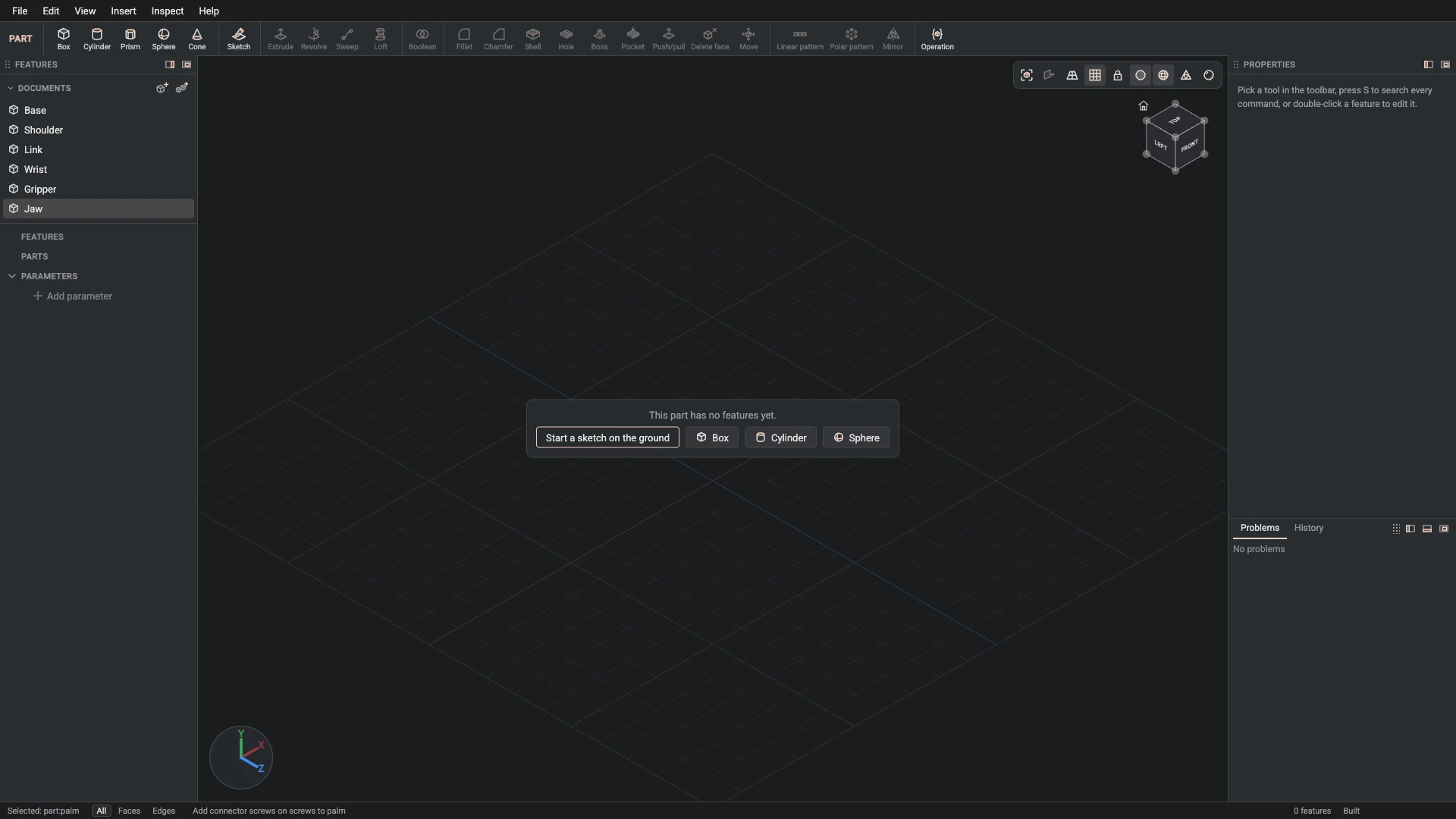Toggle the grid display
Screen dimensions: 1456x819
1095,75
